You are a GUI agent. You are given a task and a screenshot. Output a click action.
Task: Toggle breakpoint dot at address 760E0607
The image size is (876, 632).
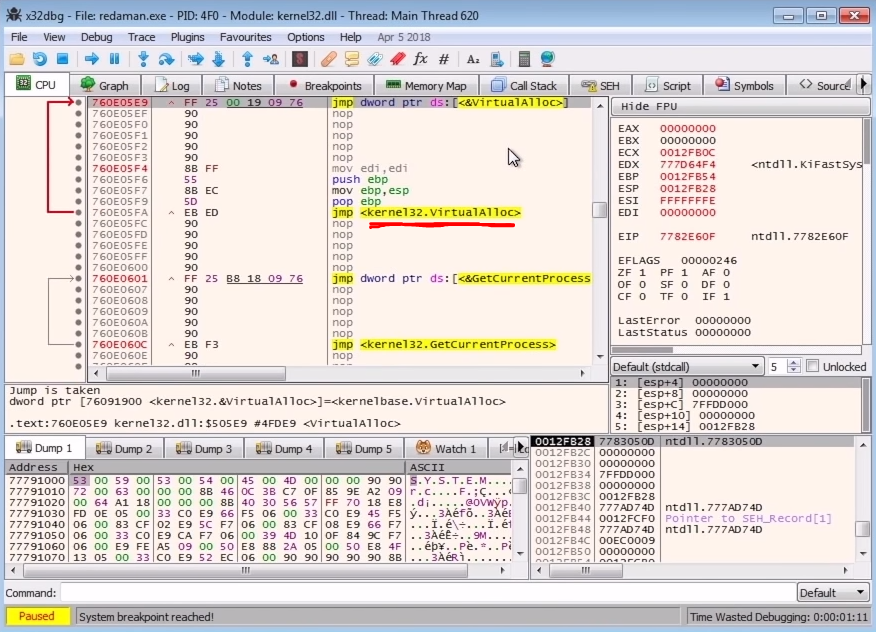pyautogui.click(x=79, y=289)
